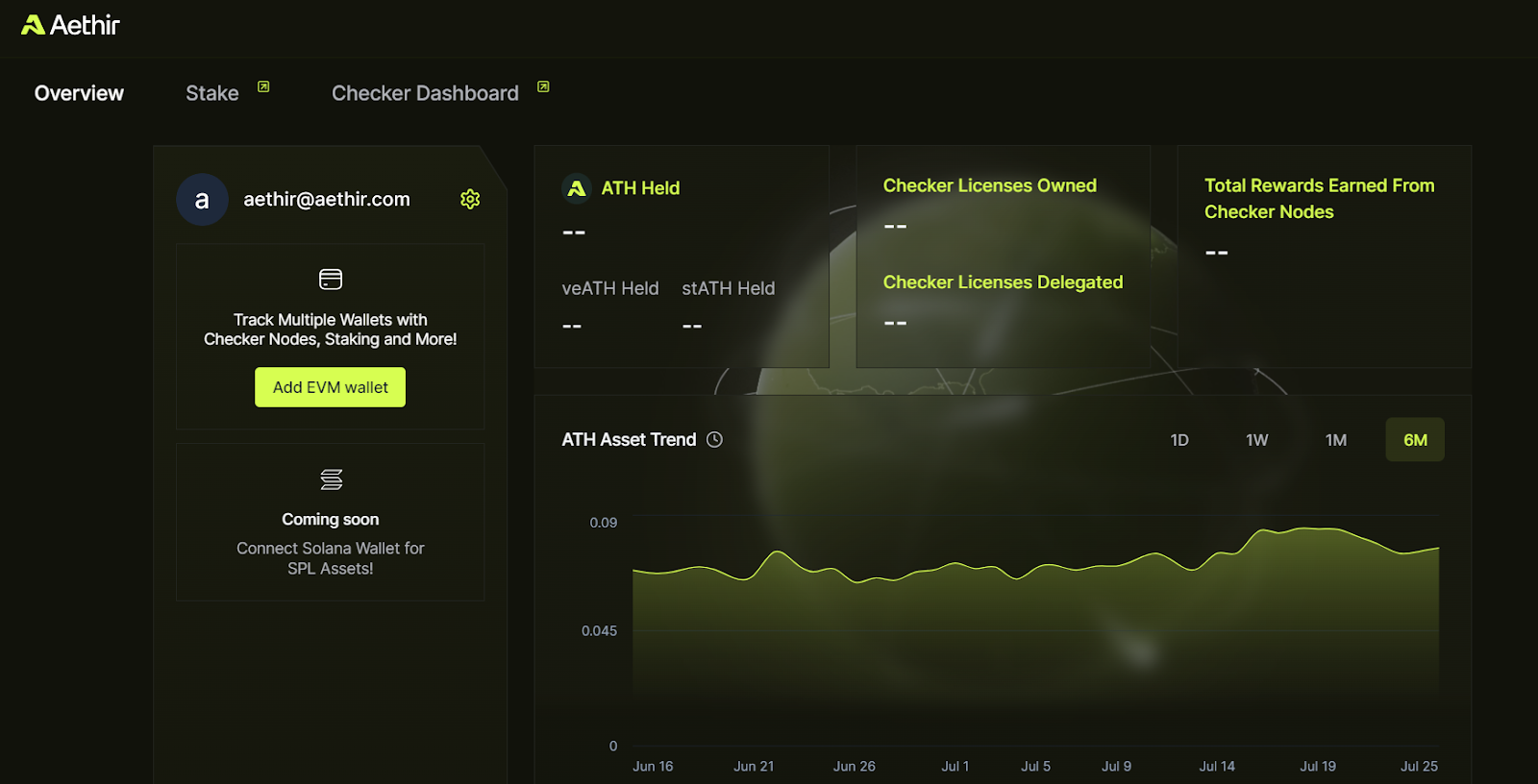1538x784 pixels.
Task: Click the Jul 14 x-axis label
Action: point(1217,767)
